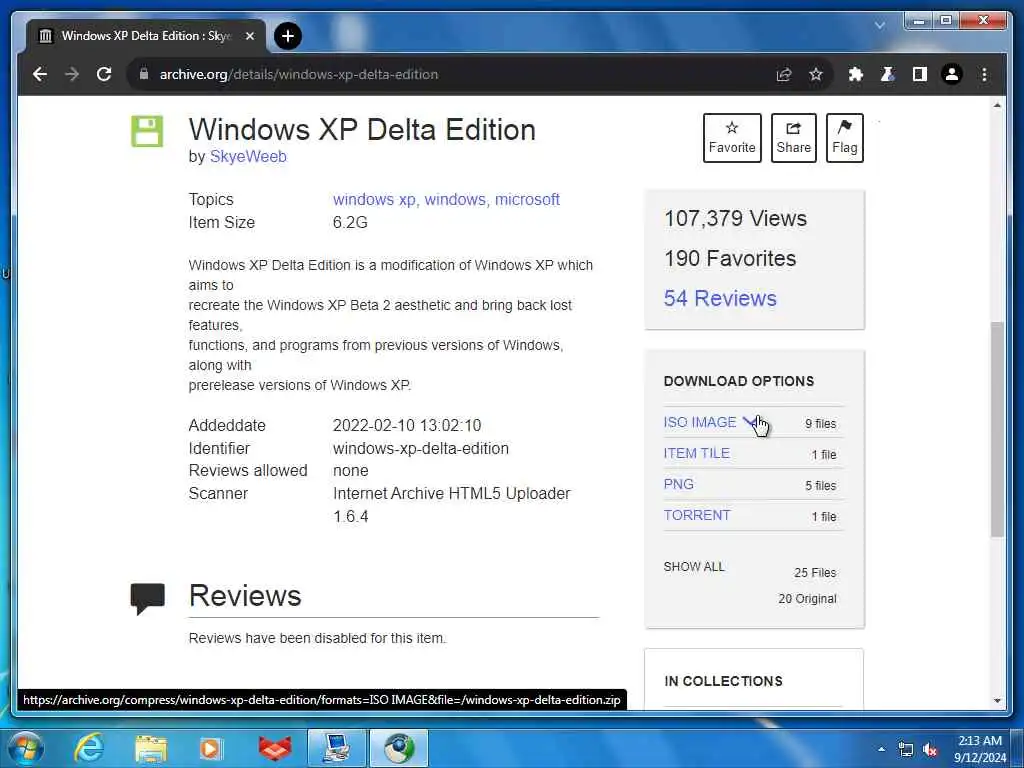This screenshot has width=1024, height=768.
Task: Select the Windows XP Delta Edition tab
Action: tap(146, 36)
